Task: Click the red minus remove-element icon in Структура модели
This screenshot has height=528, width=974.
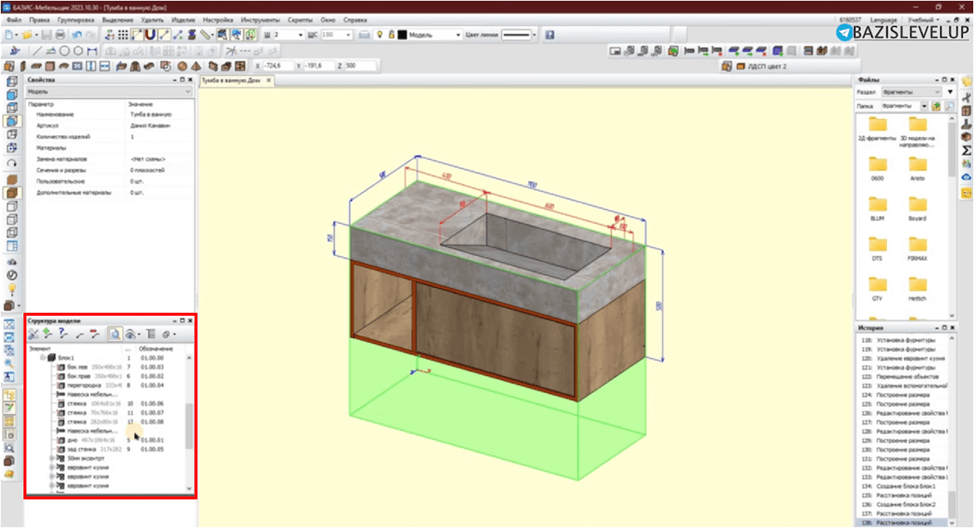Action: tap(94, 334)
